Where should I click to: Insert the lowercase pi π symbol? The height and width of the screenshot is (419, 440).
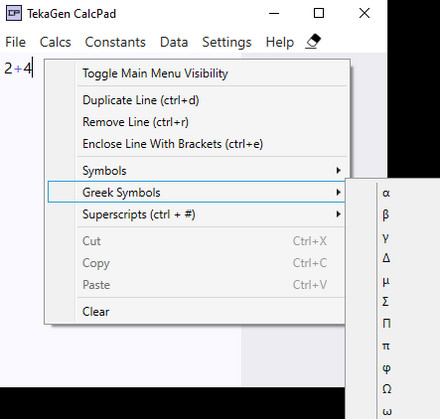coord(386,346)
